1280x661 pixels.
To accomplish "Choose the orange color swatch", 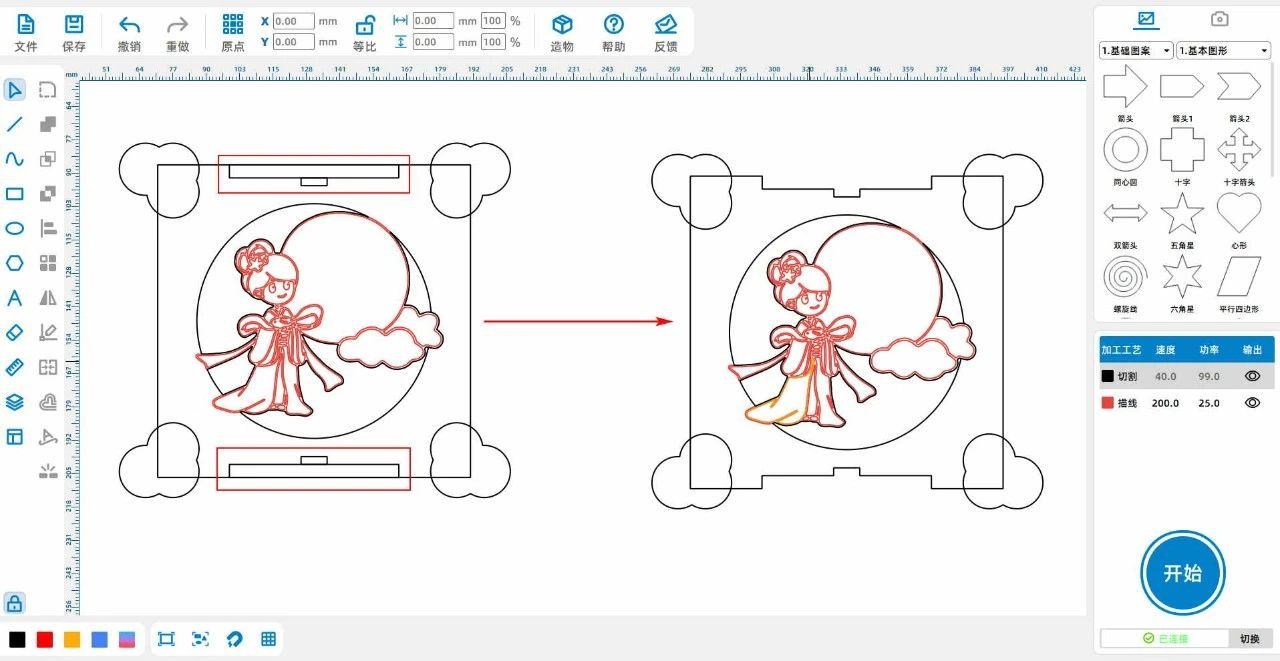I will pos(72,640).
